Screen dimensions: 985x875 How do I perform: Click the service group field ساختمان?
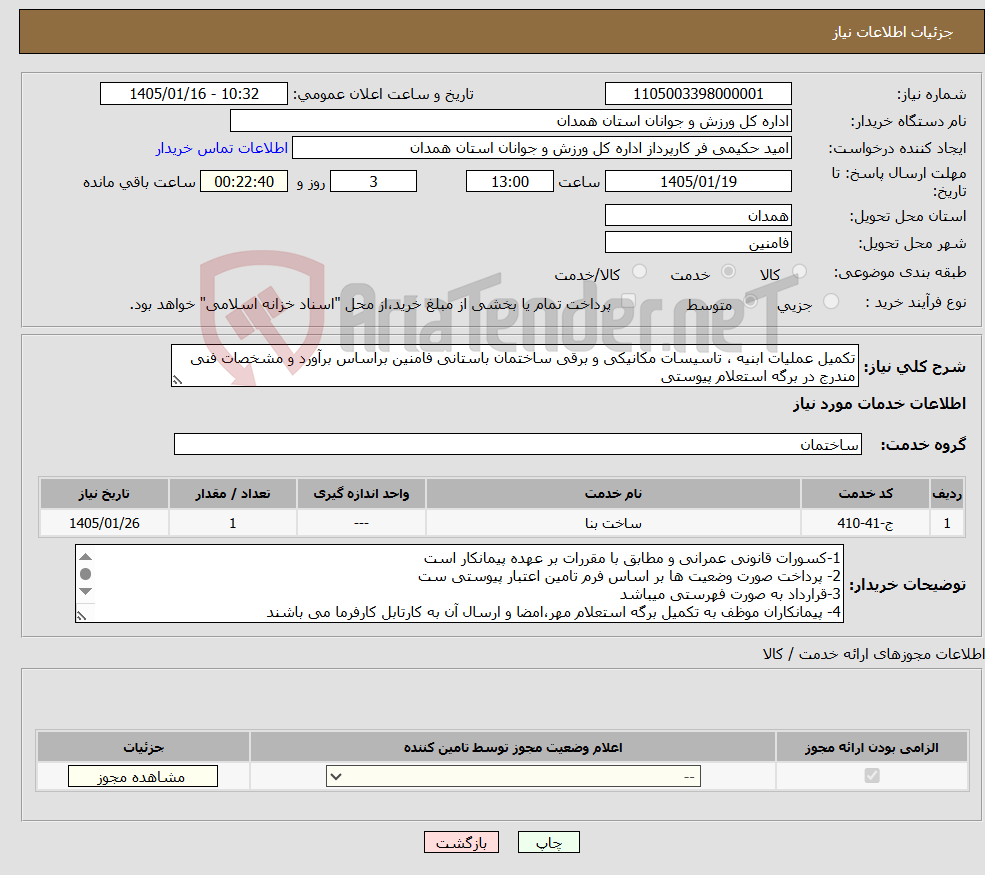(x=518, y=444)
